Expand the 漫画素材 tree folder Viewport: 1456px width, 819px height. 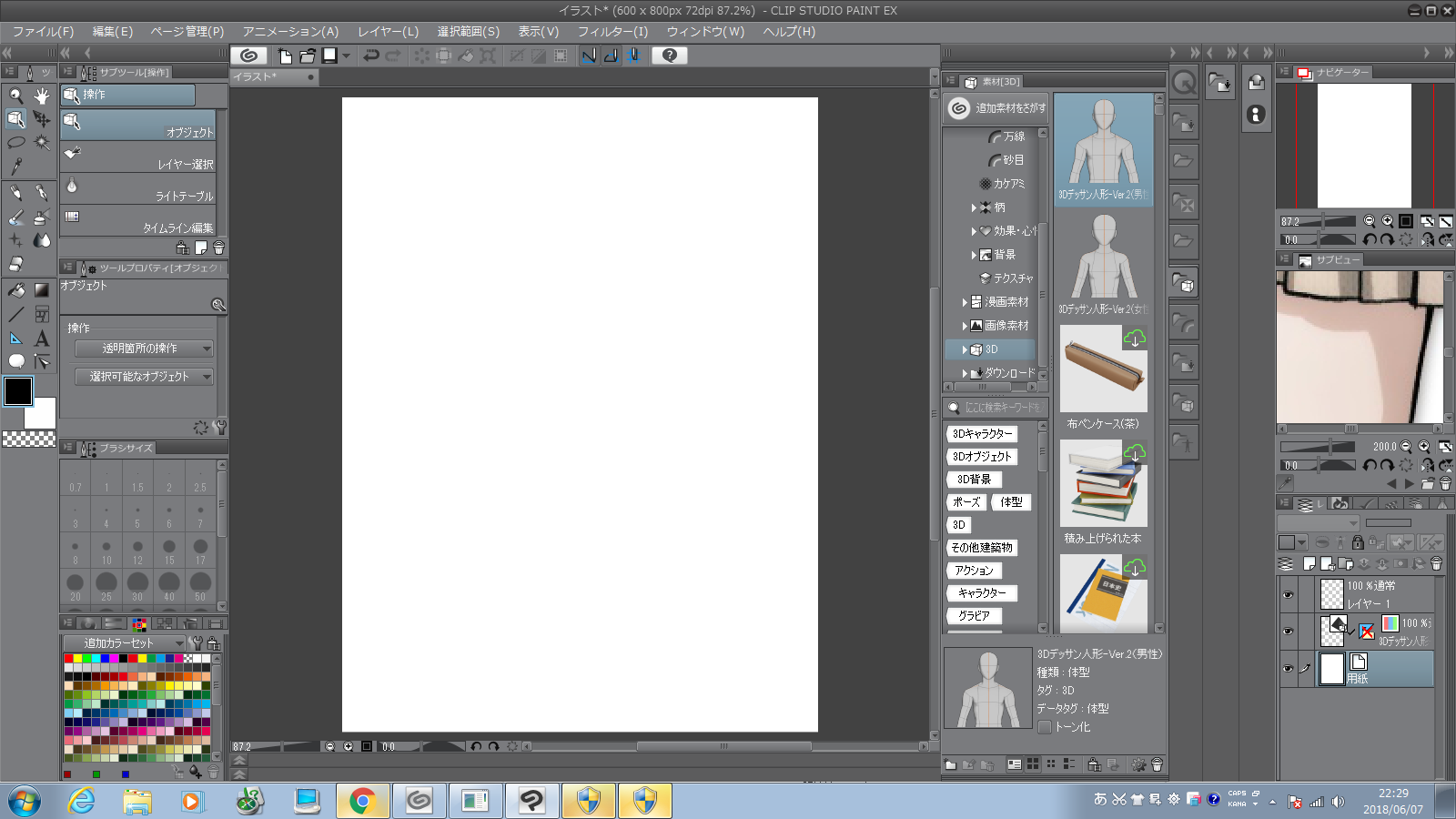tap(966, 302)
